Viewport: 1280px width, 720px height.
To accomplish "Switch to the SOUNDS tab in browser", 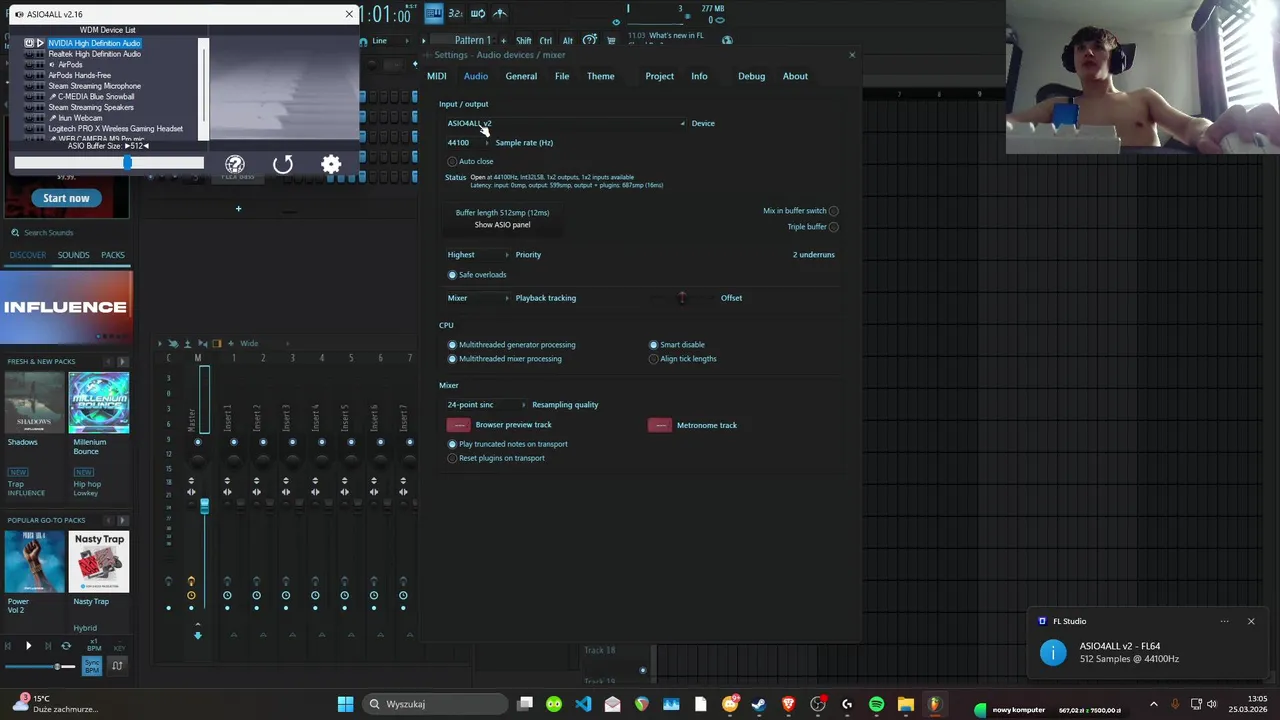I will point(73,255).
